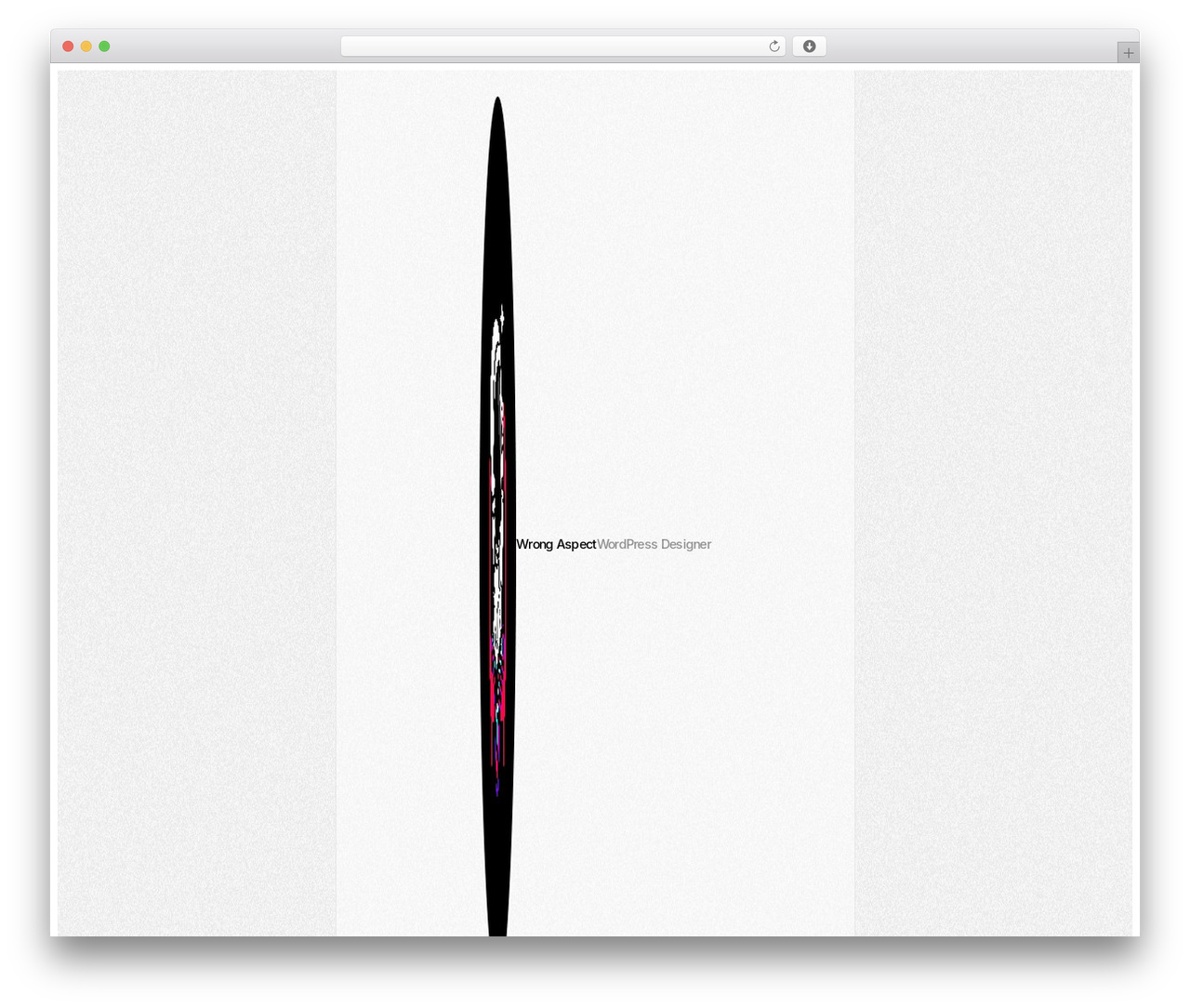
Task: Minimize the window using yellow button
Action: point(86,46)
